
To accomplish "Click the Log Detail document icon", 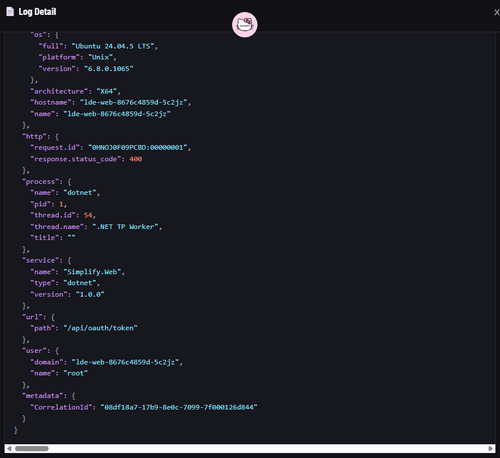I will 10,12.
